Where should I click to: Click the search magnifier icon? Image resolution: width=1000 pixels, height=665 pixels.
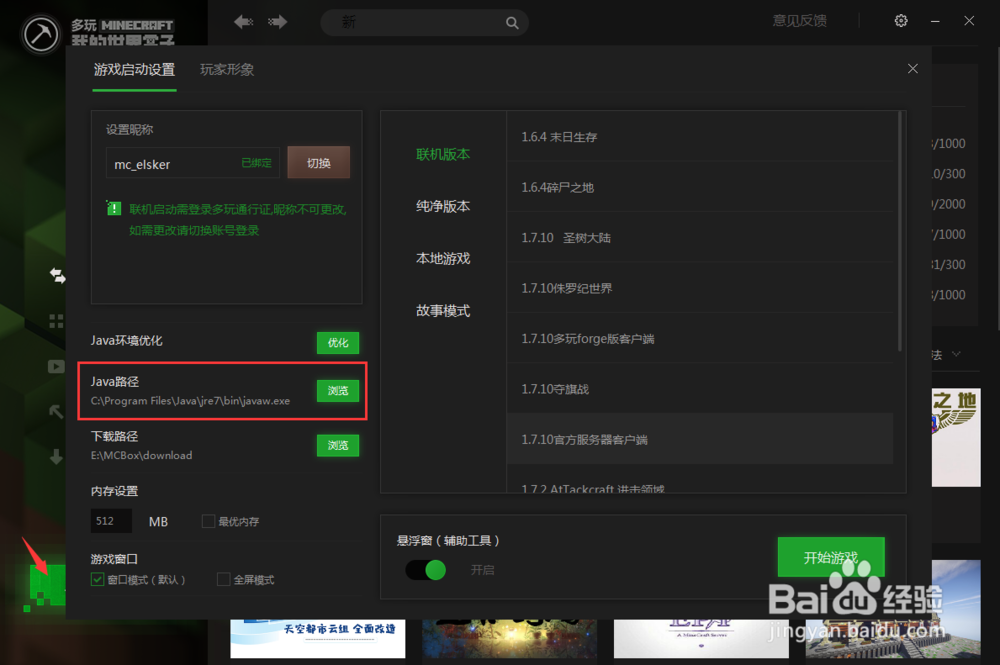512,22
